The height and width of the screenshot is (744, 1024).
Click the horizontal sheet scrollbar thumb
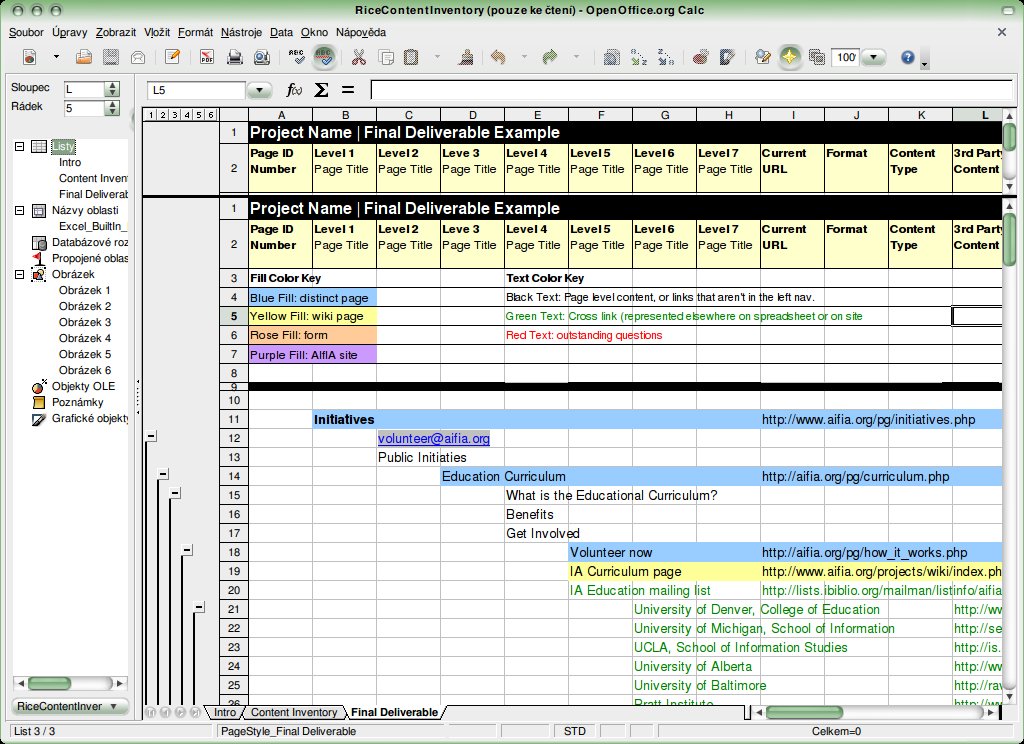(x=804, y=712)
